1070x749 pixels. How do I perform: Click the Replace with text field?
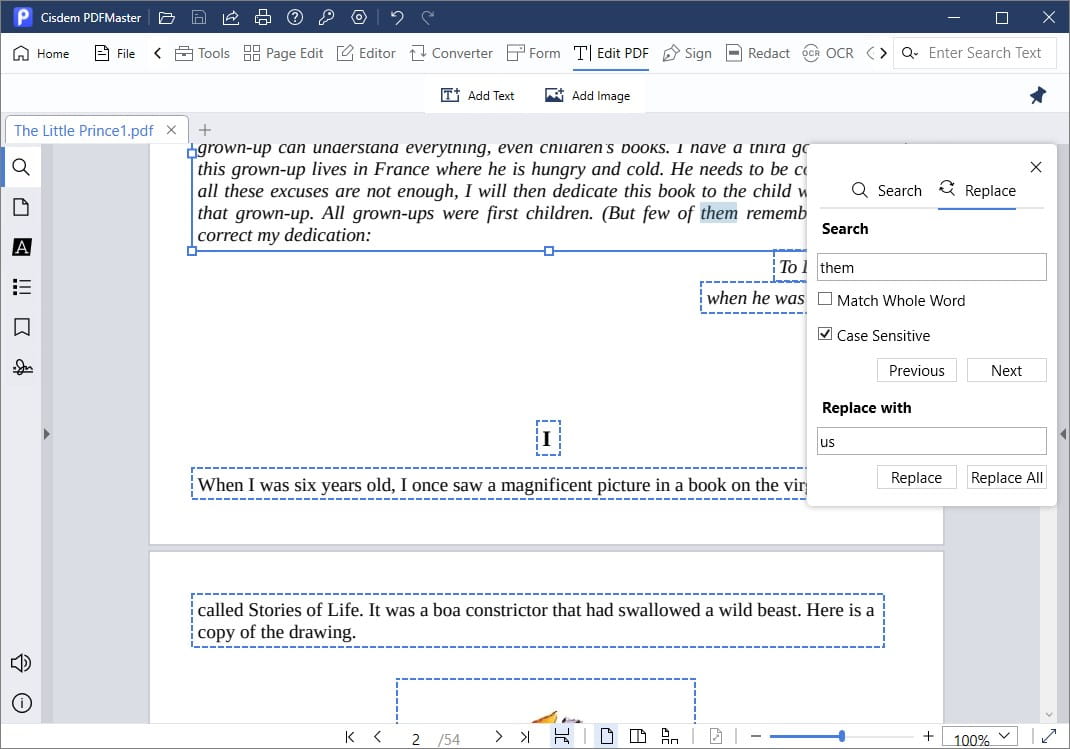click(931, 441)
